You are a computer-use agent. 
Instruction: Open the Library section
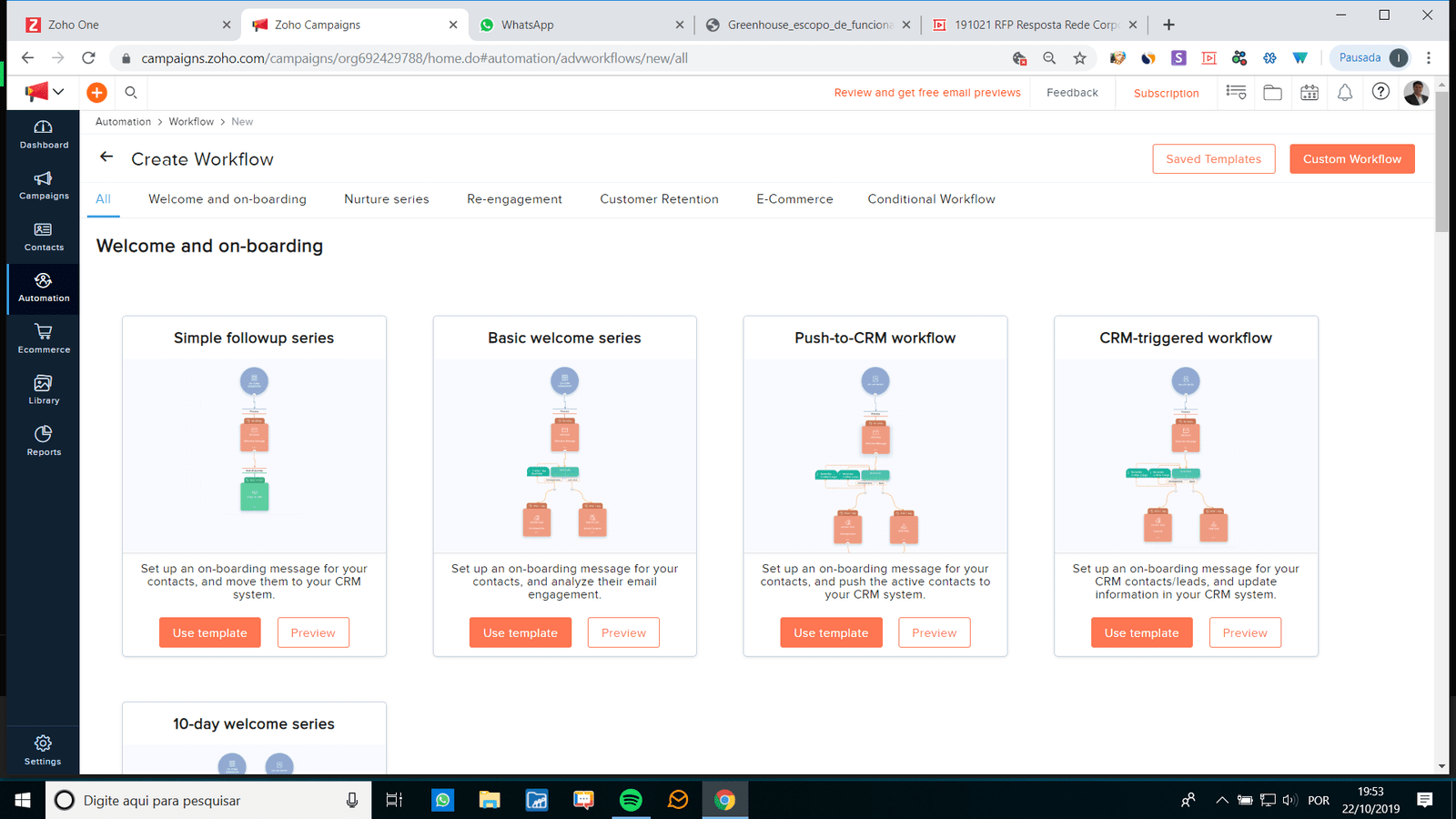44,390
